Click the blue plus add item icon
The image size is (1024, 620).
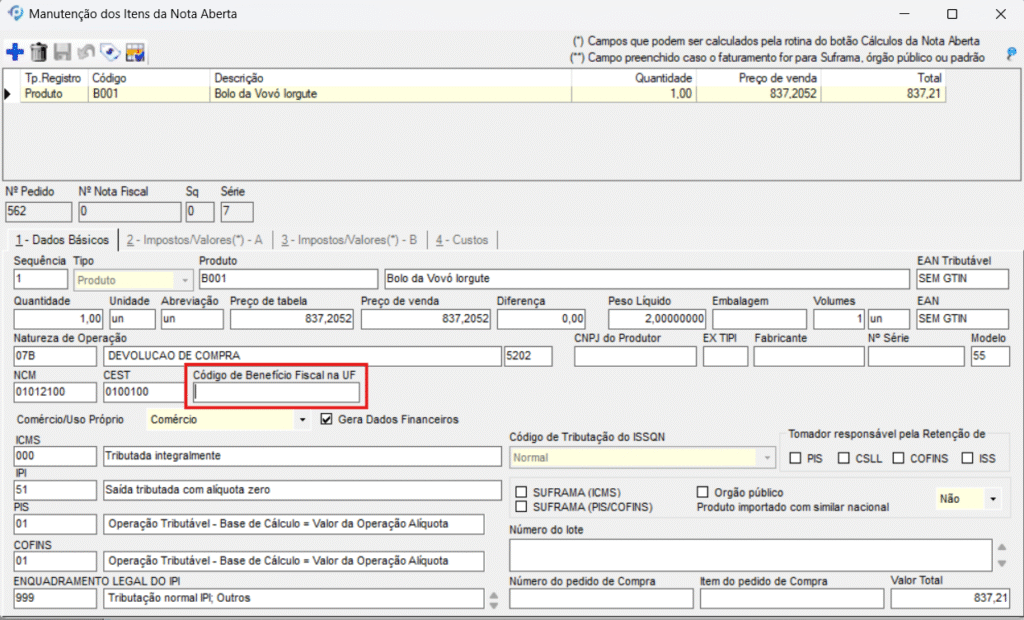[x=15, y=52]
